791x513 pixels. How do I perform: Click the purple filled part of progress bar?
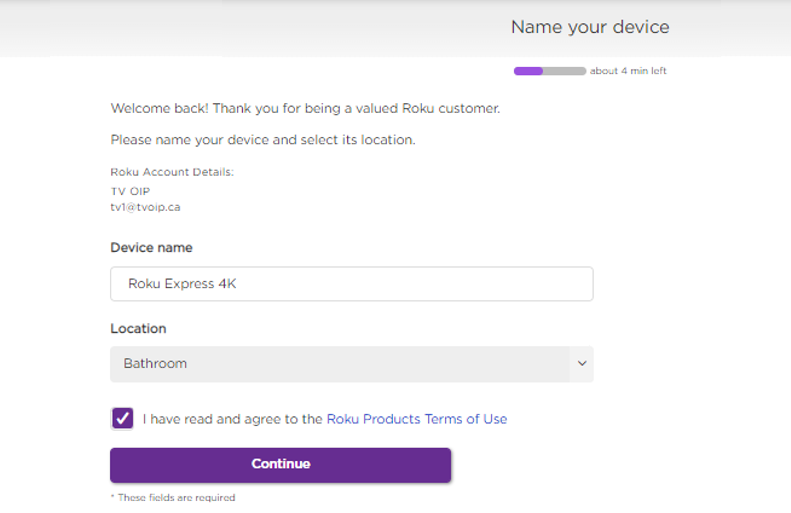(528, 71)
